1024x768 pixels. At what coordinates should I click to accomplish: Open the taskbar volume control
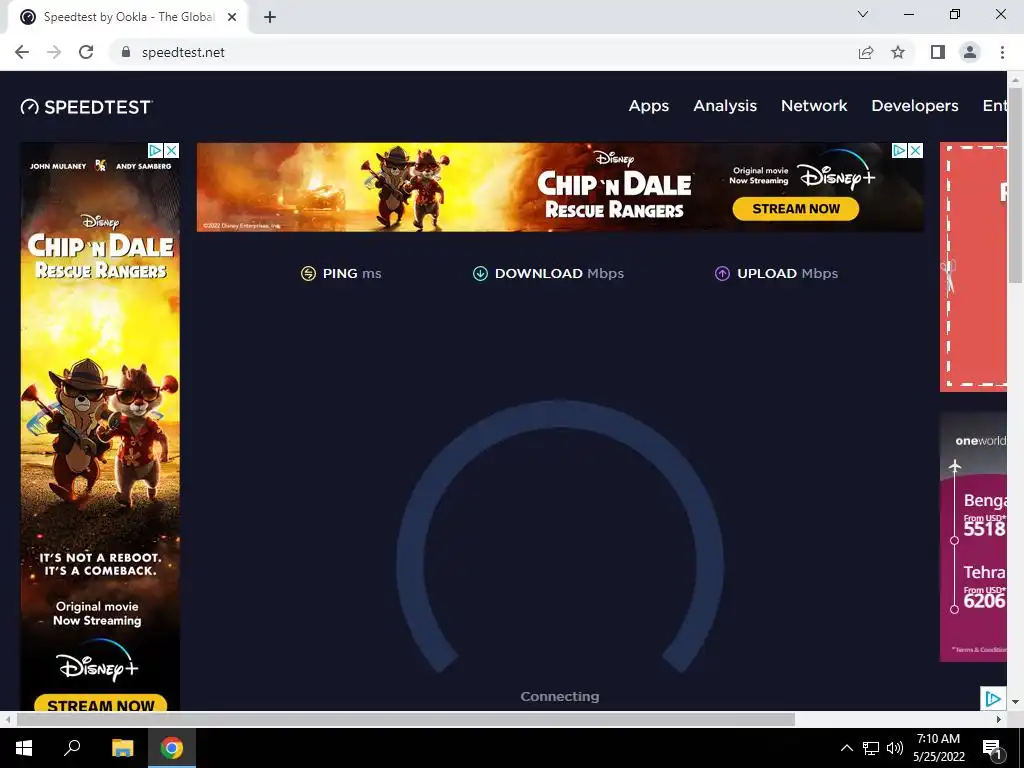pyautogui.click(x=895, y=748)
